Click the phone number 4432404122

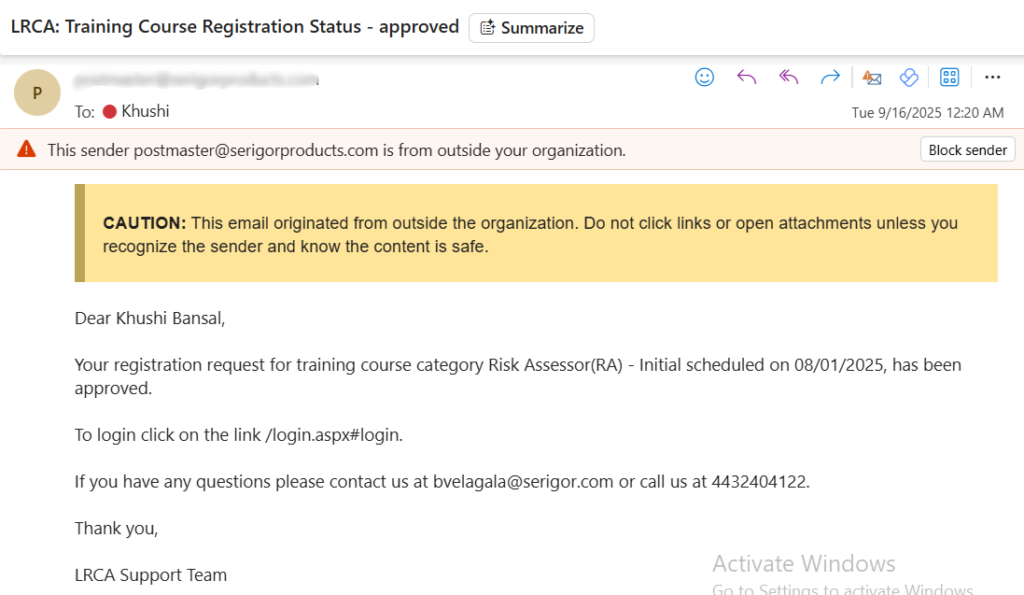pos(758,481)
